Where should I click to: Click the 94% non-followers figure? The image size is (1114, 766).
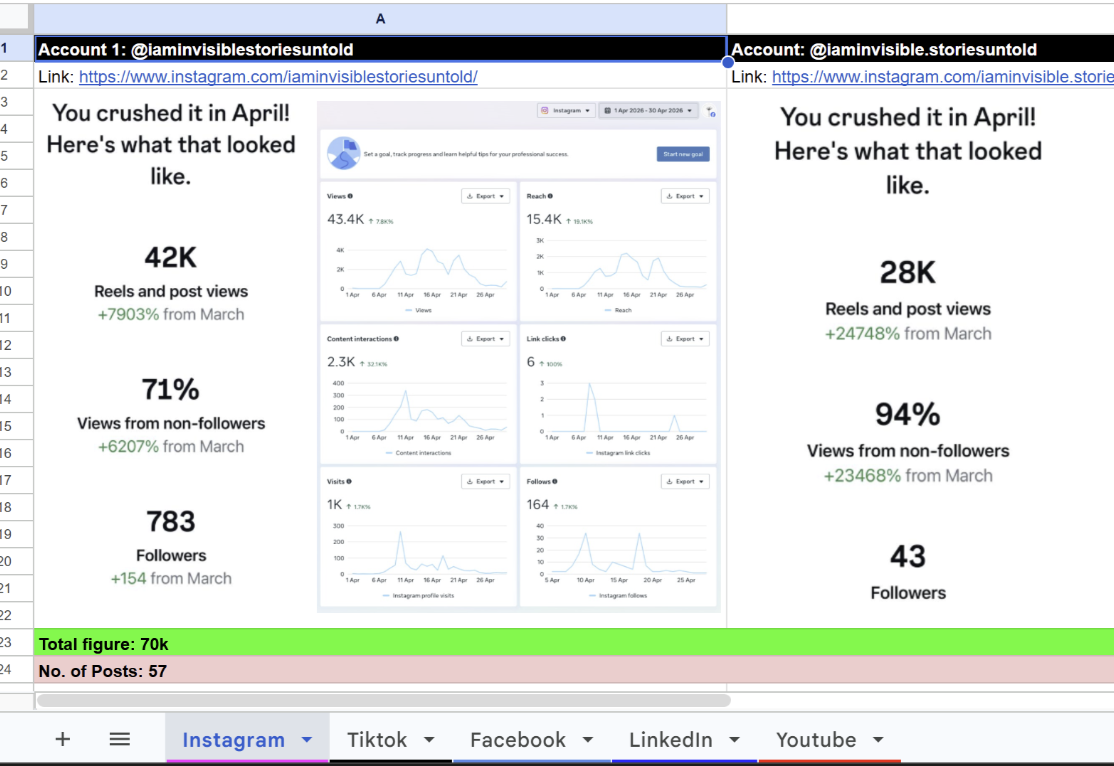(x=908, y=414)
